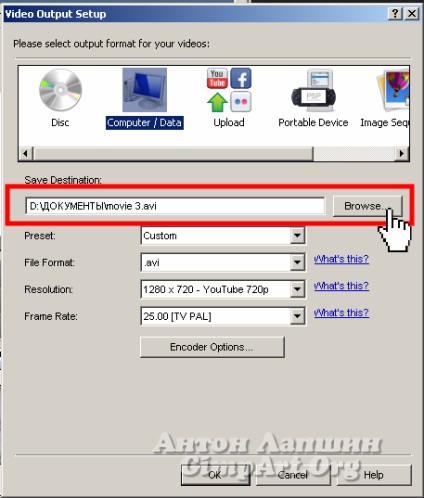Click the Help button

pyautogui.click(x=374, y=475)
